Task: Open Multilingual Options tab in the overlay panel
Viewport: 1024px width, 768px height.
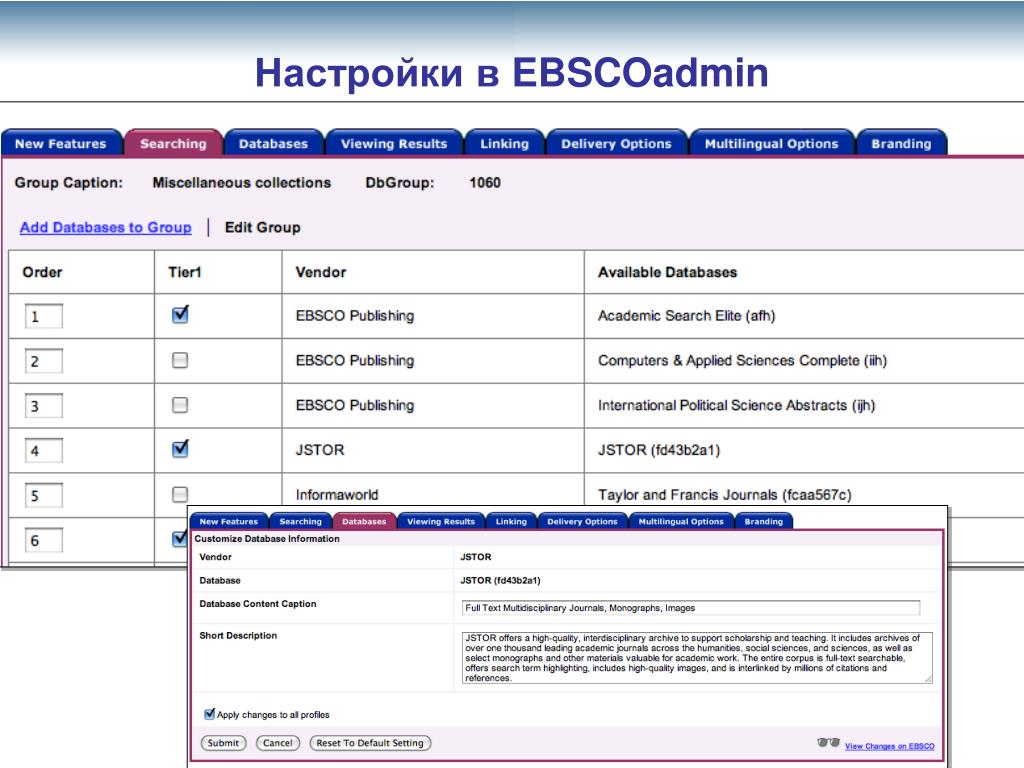Action: (x=680, y=521)
